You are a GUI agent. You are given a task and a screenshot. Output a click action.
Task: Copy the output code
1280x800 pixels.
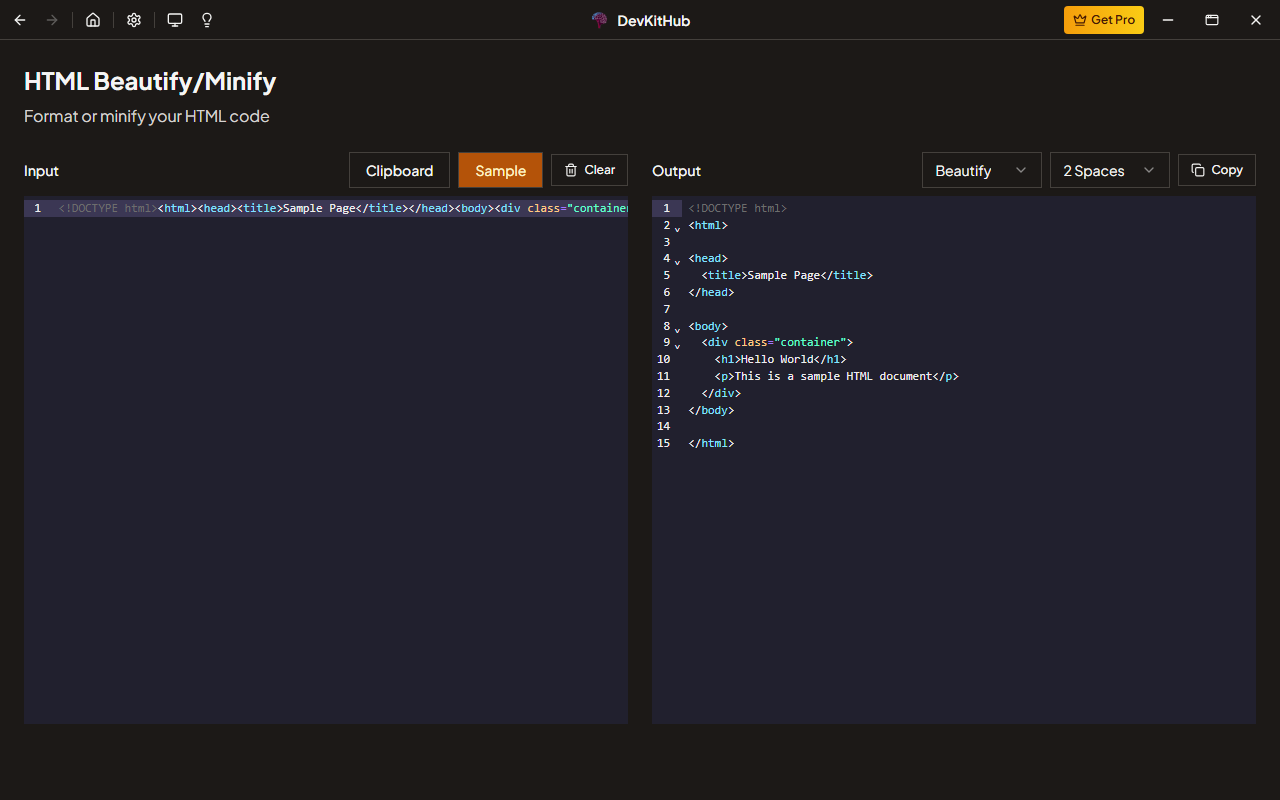(1217, 170)
